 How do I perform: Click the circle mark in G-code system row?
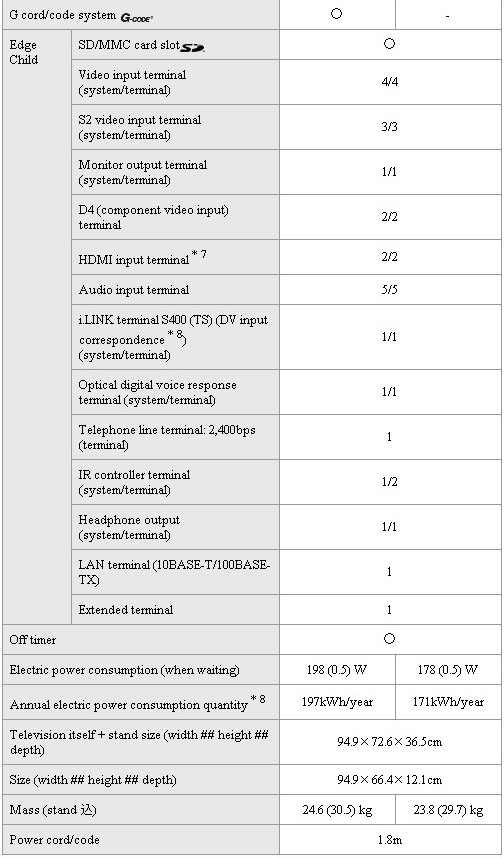click(x=337, y=14)
